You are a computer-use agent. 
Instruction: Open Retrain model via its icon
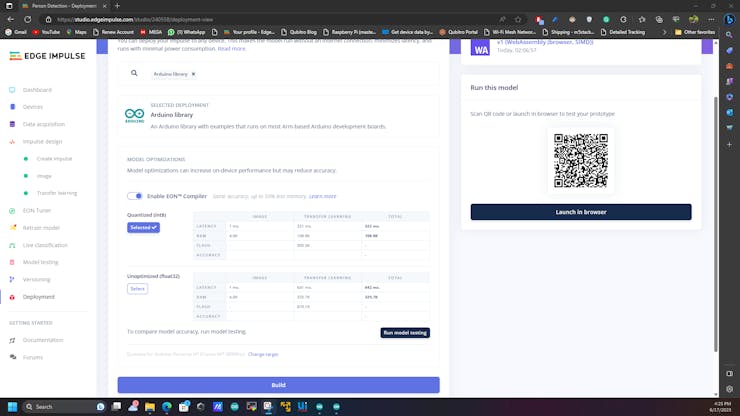pos(12,227)
